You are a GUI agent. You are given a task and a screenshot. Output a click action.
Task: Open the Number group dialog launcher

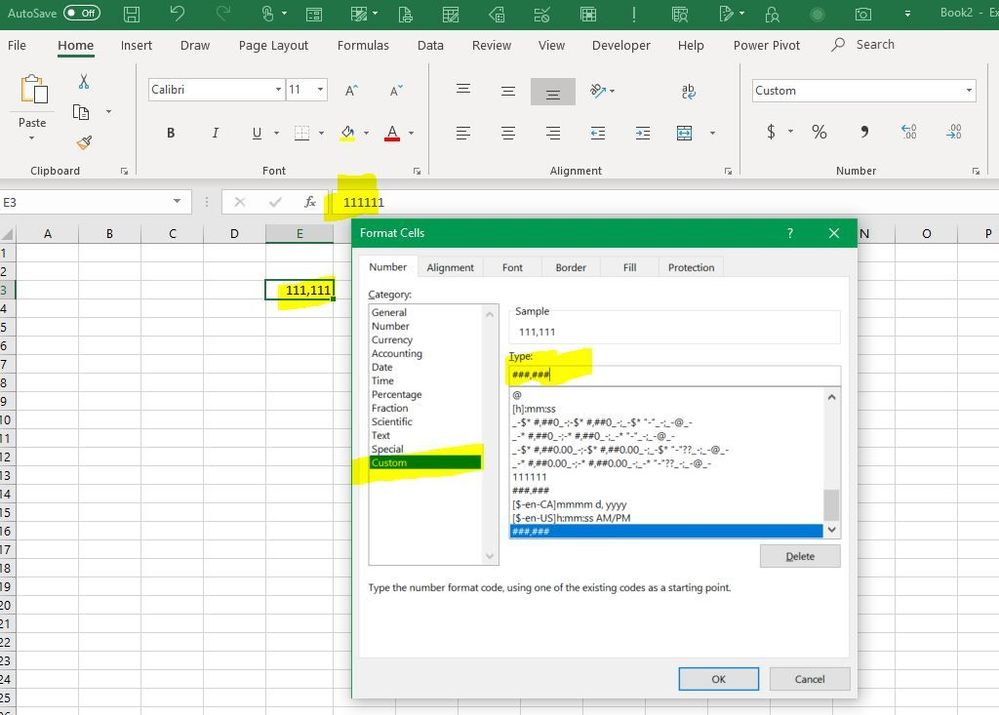(975, 171)
